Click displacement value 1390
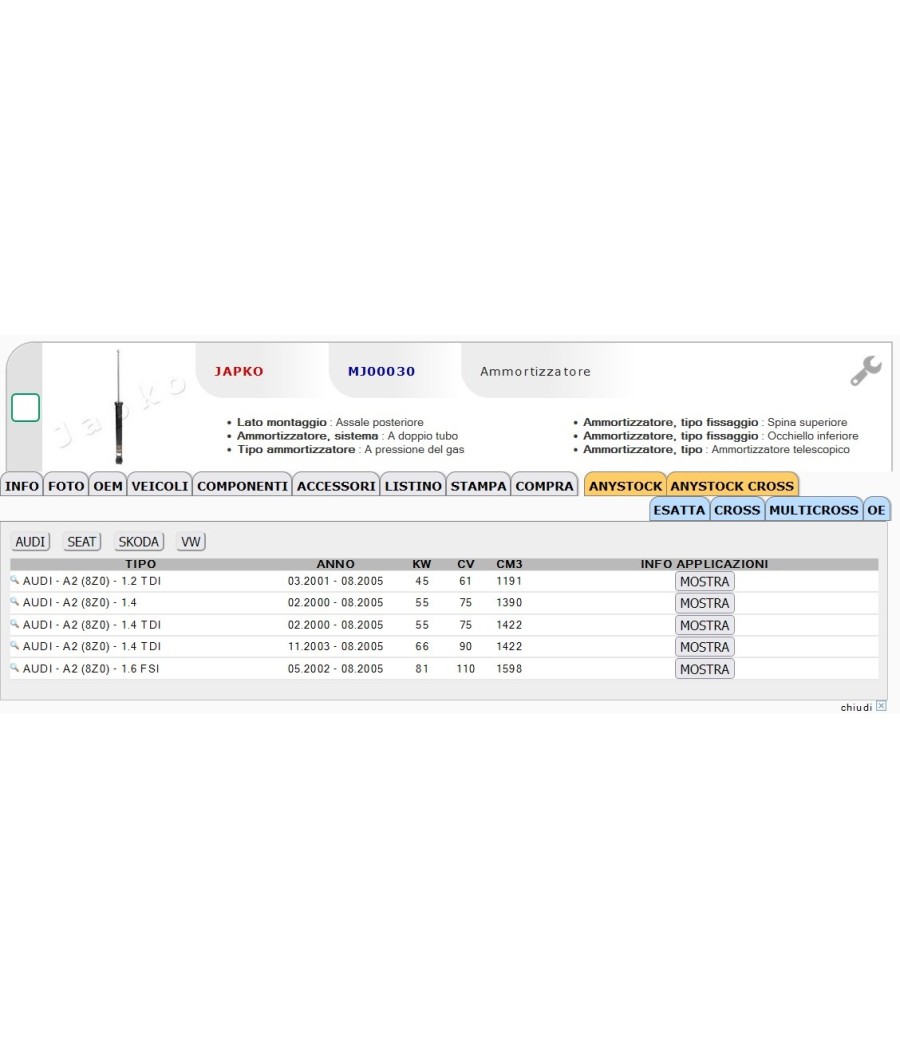Viewport: 900px width, 1050px height. point(509,602)
